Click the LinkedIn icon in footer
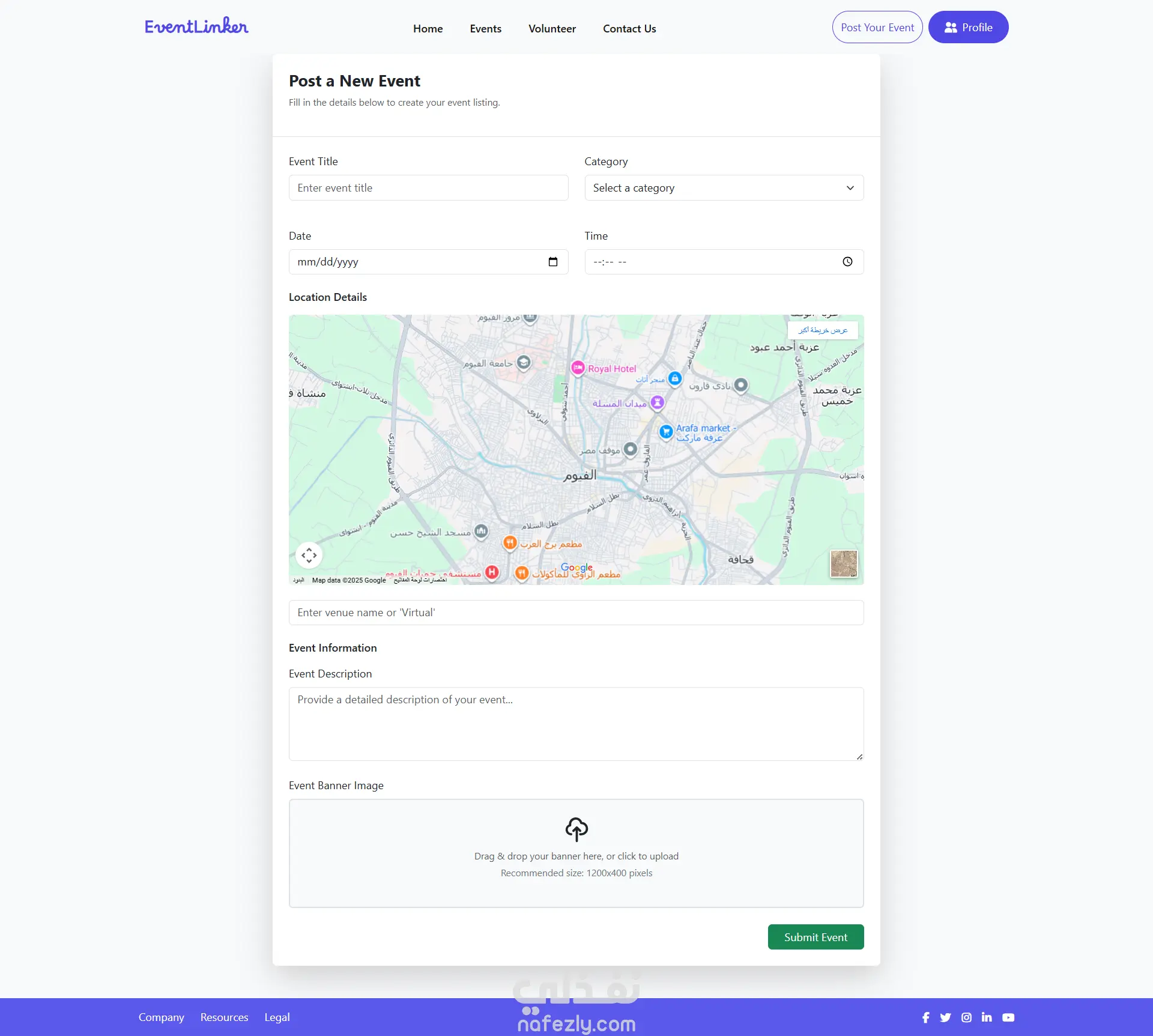 [987, 1017]
